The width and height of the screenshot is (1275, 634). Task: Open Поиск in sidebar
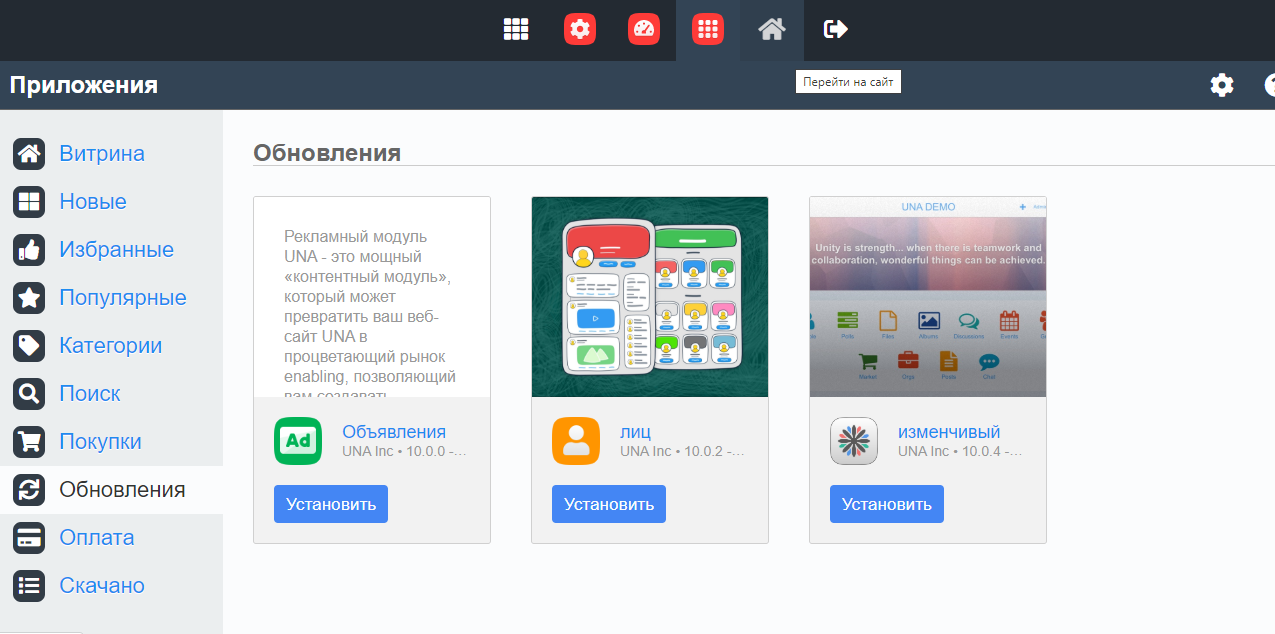pyautogui.click(x=89, y=394)
